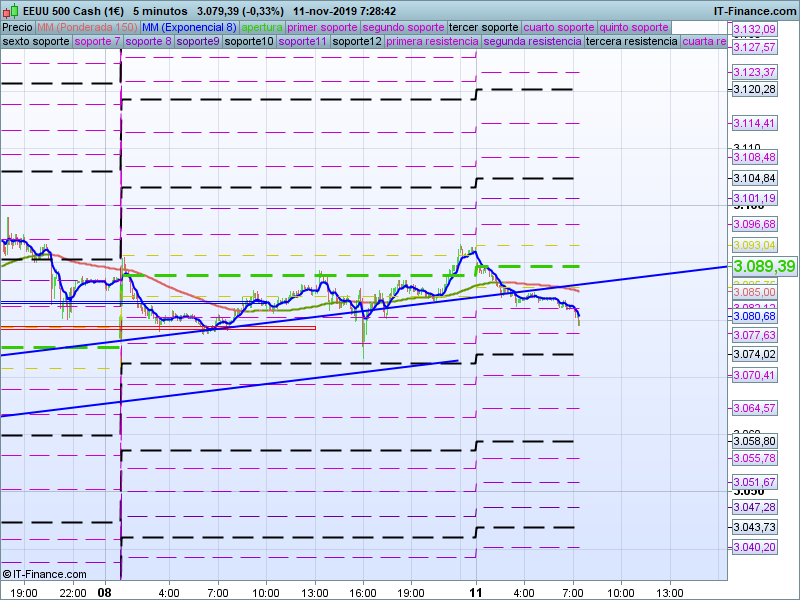
Task: Click the sexto soporte label
Action: [x=36, y=42]
